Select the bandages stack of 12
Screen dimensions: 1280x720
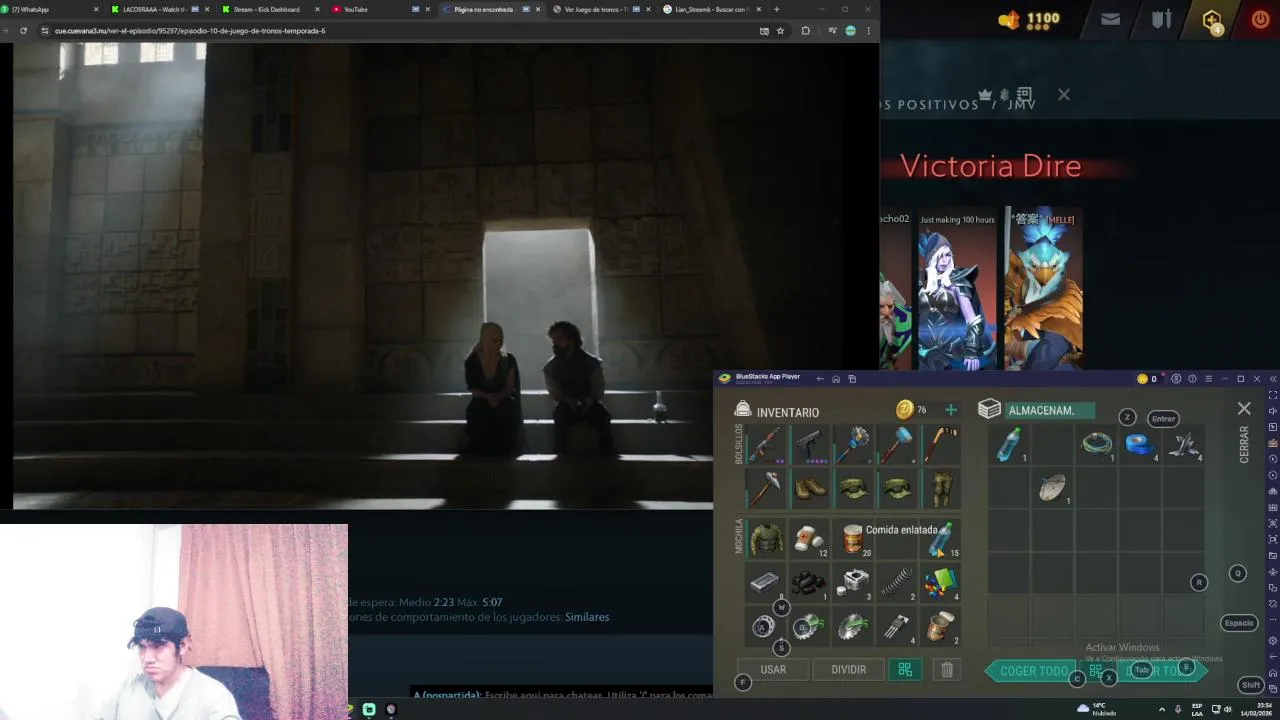[810, 538]
